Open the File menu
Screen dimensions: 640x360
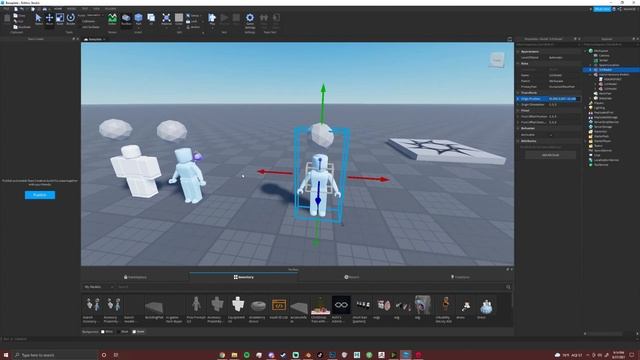[x=6, y=9]
